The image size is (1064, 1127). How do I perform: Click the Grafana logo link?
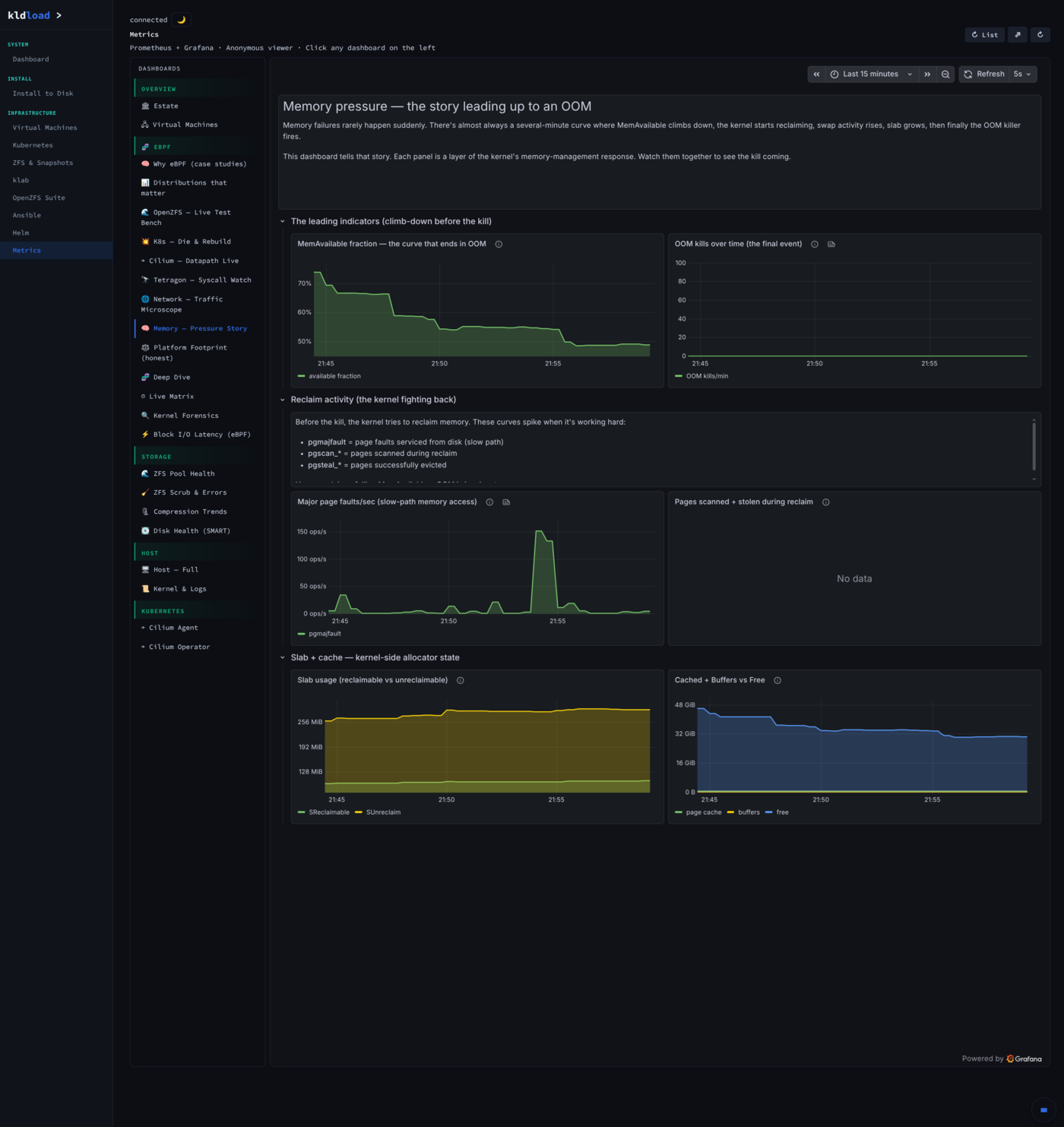[x=1024, y=1059]
